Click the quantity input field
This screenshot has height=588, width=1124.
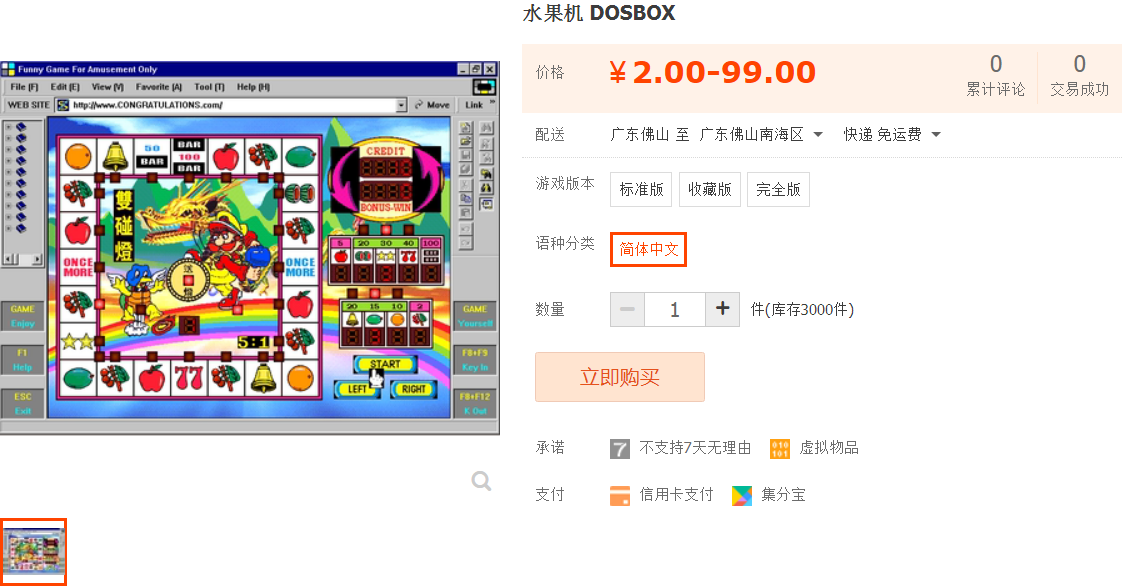point(675,309)
